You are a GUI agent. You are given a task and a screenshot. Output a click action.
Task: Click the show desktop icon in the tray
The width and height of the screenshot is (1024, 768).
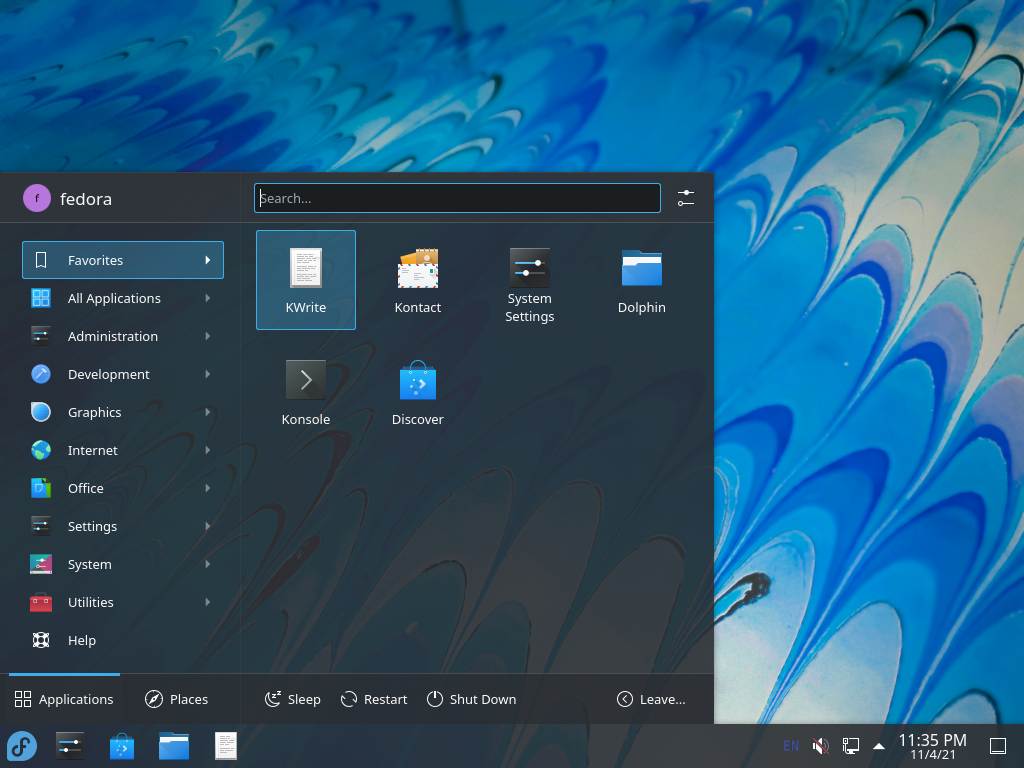[x=997, y=745]
